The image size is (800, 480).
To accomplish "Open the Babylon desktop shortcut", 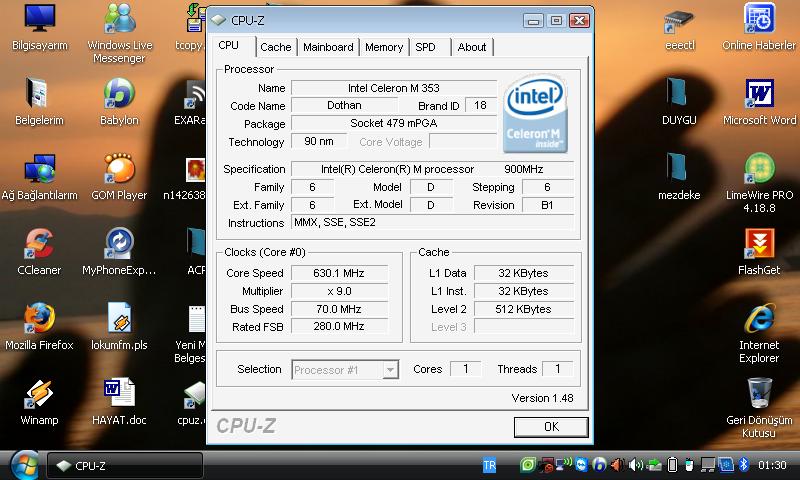I will (119, 94).
